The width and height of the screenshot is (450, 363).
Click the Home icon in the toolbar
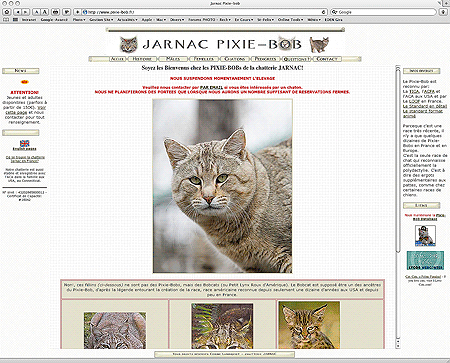click(7, 12)
